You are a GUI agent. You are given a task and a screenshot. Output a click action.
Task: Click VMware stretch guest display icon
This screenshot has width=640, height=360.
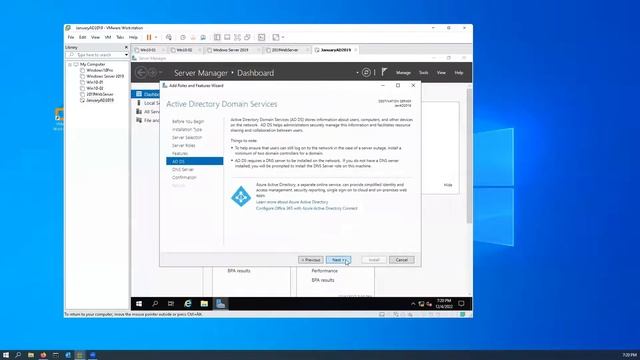276,37
